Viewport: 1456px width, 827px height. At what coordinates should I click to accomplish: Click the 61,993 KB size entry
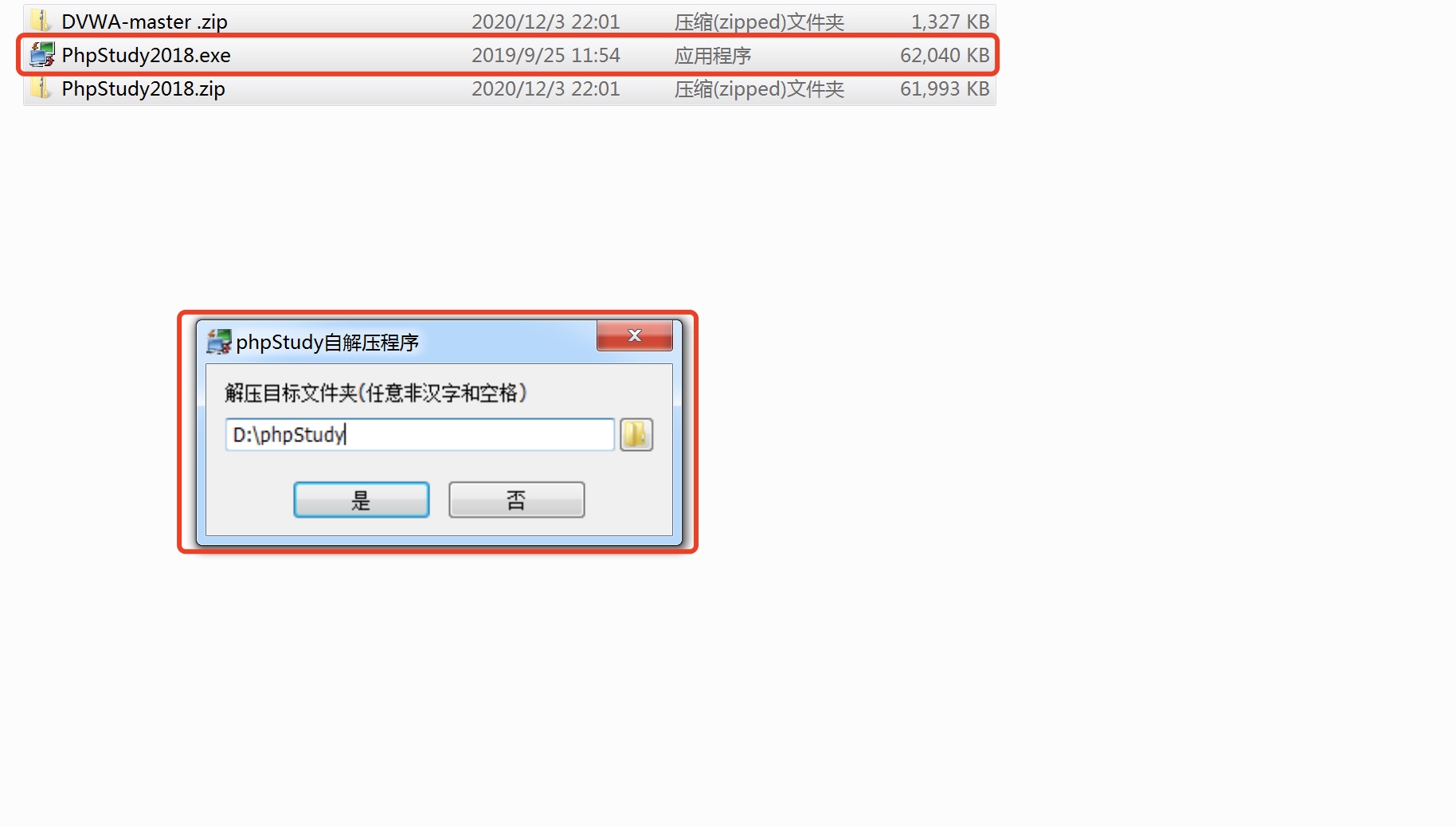(x=945, y=88)
